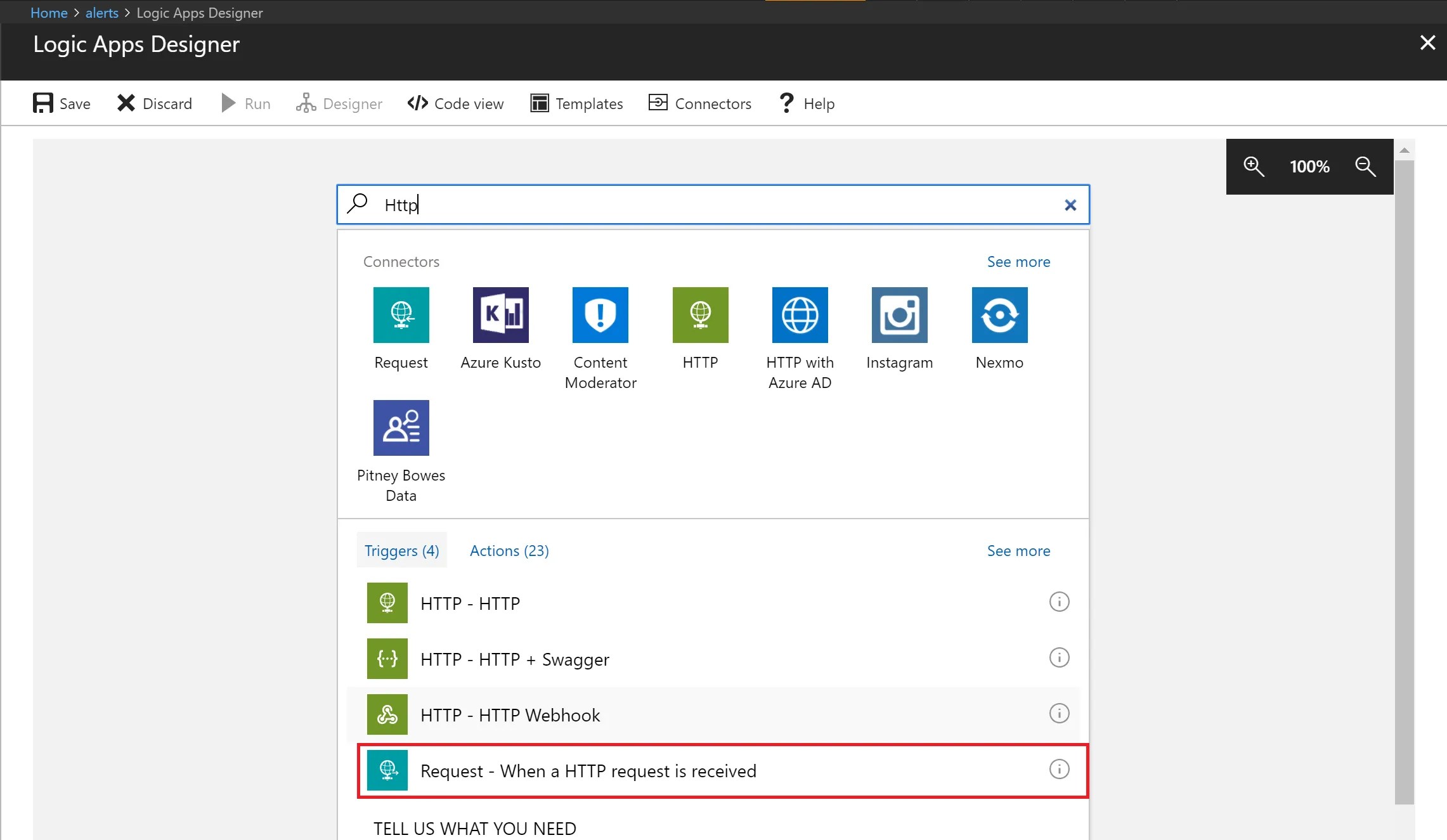
Task: Go to Home in the breadcrumb
Action: 49,13
